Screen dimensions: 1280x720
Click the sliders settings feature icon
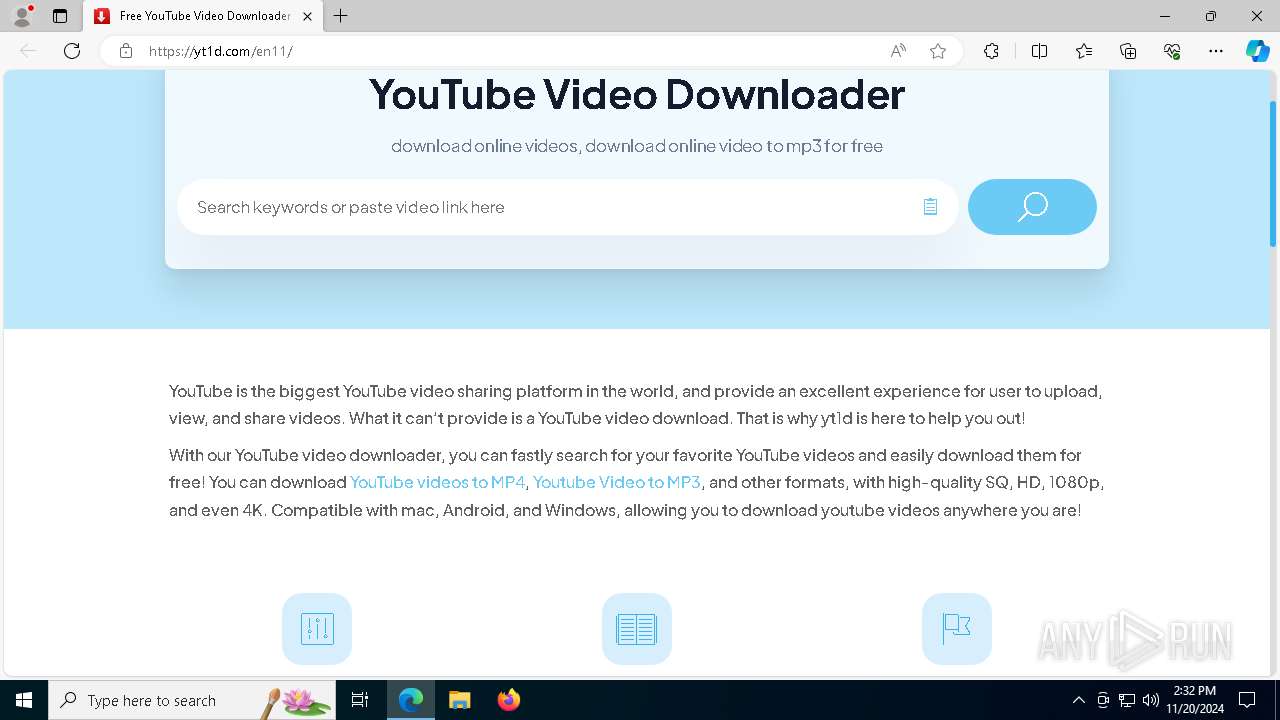click(317, 629)
